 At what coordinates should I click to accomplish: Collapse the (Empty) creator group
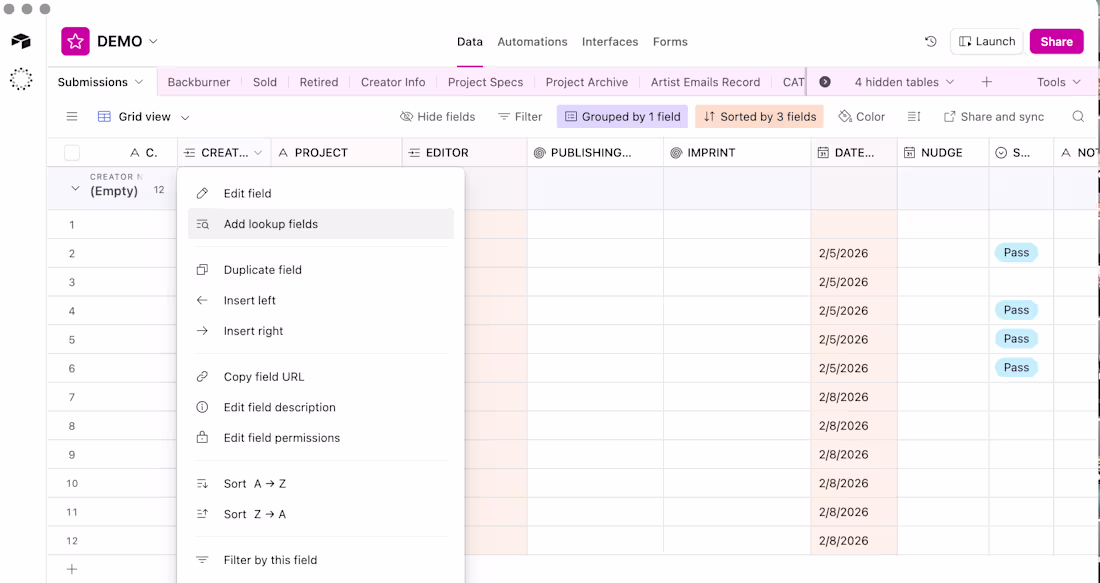click(x=75, y=189)
